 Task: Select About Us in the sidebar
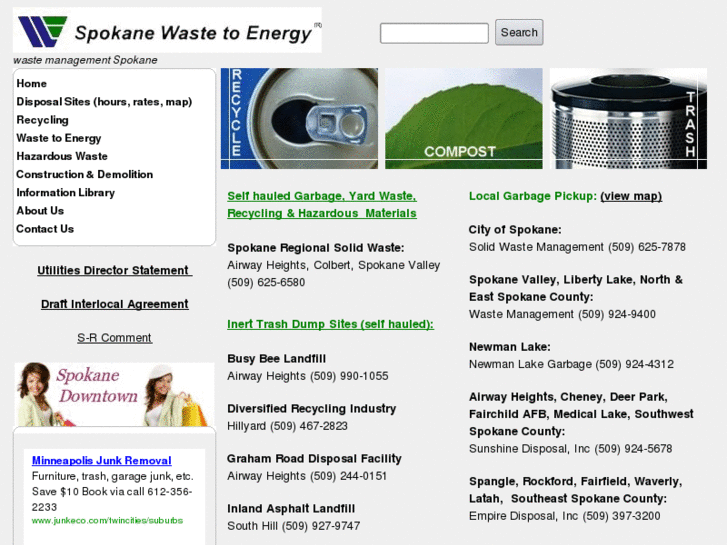tap(40, 210)
